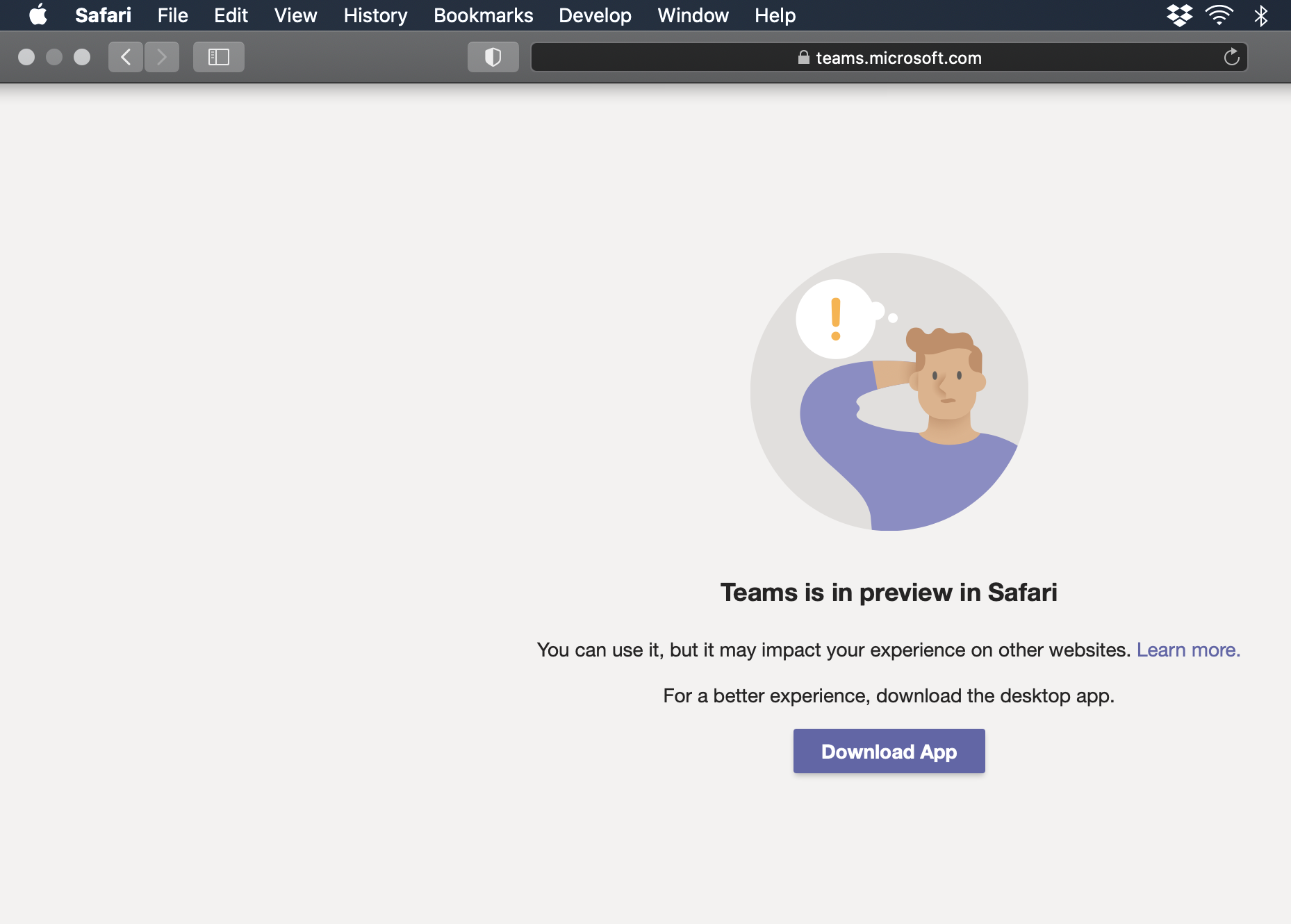Open the Edit menu
The width and height of the screenshot is (1291, 924).
pyautogui.click(x=231, y=15)
